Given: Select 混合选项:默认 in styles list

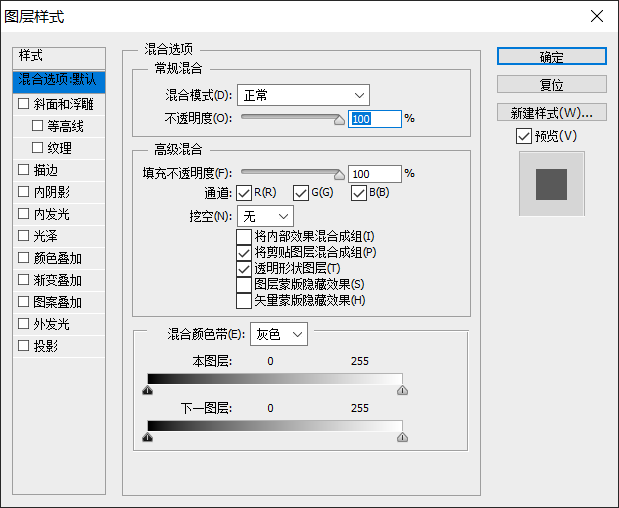Looking at the screenshot, I should click(x=59, y=79).
